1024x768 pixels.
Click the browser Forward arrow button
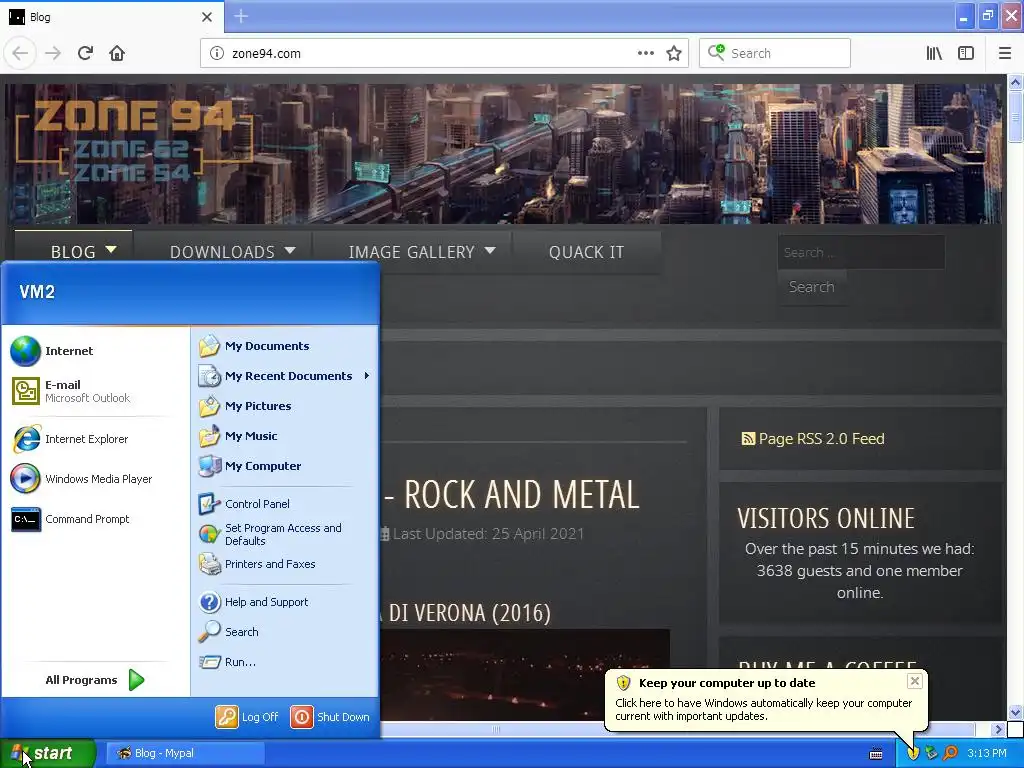click(53, 53)
